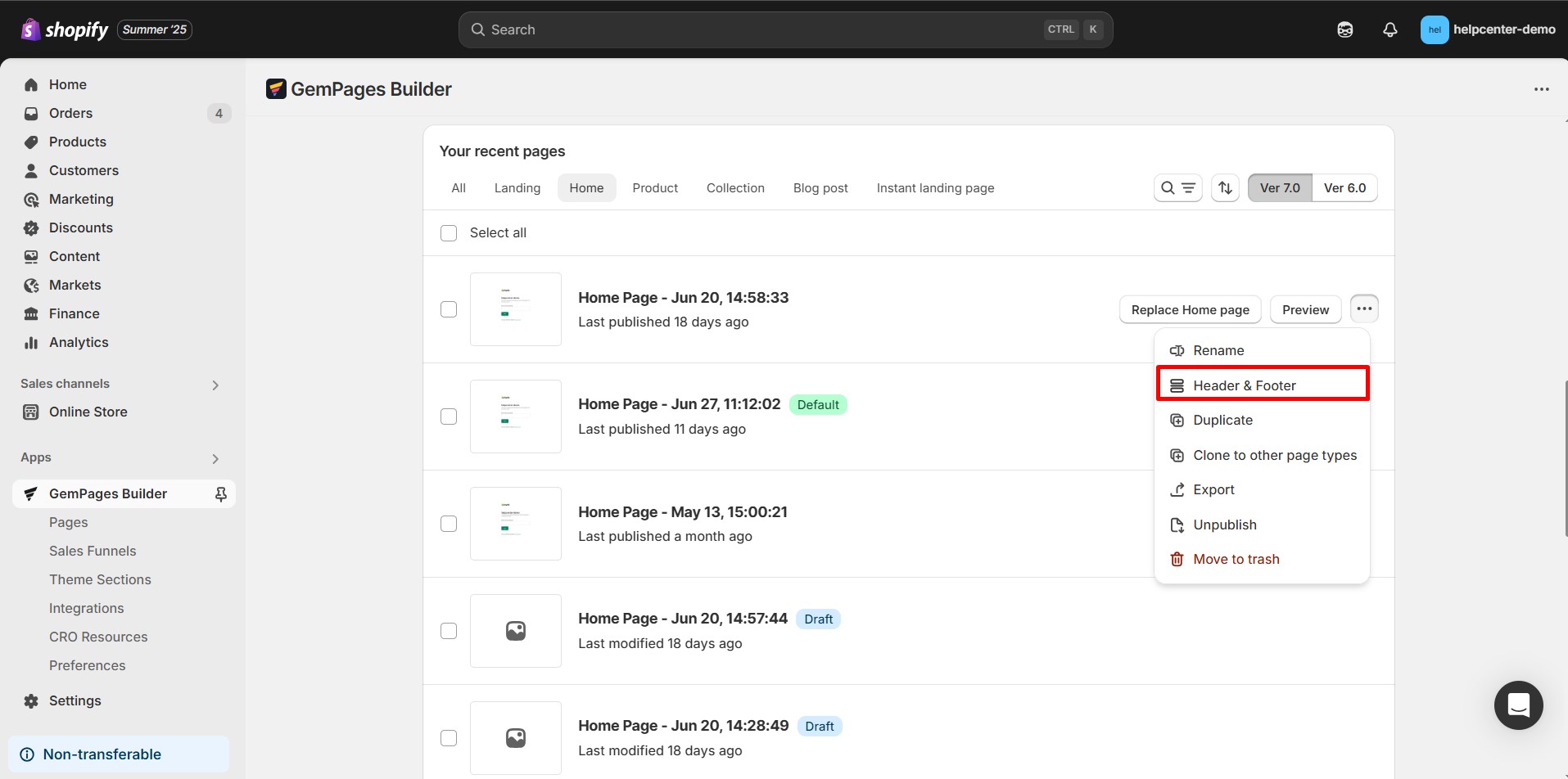The width and height of the screenshot is (1568, 779).
Task: Expand the Apps section chevron
Action: click(x=215, y=458)
